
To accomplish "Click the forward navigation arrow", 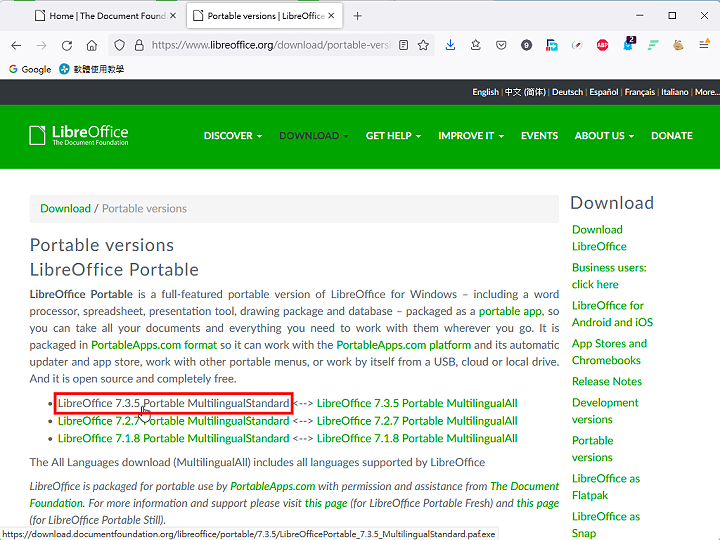I will point(41,45).
